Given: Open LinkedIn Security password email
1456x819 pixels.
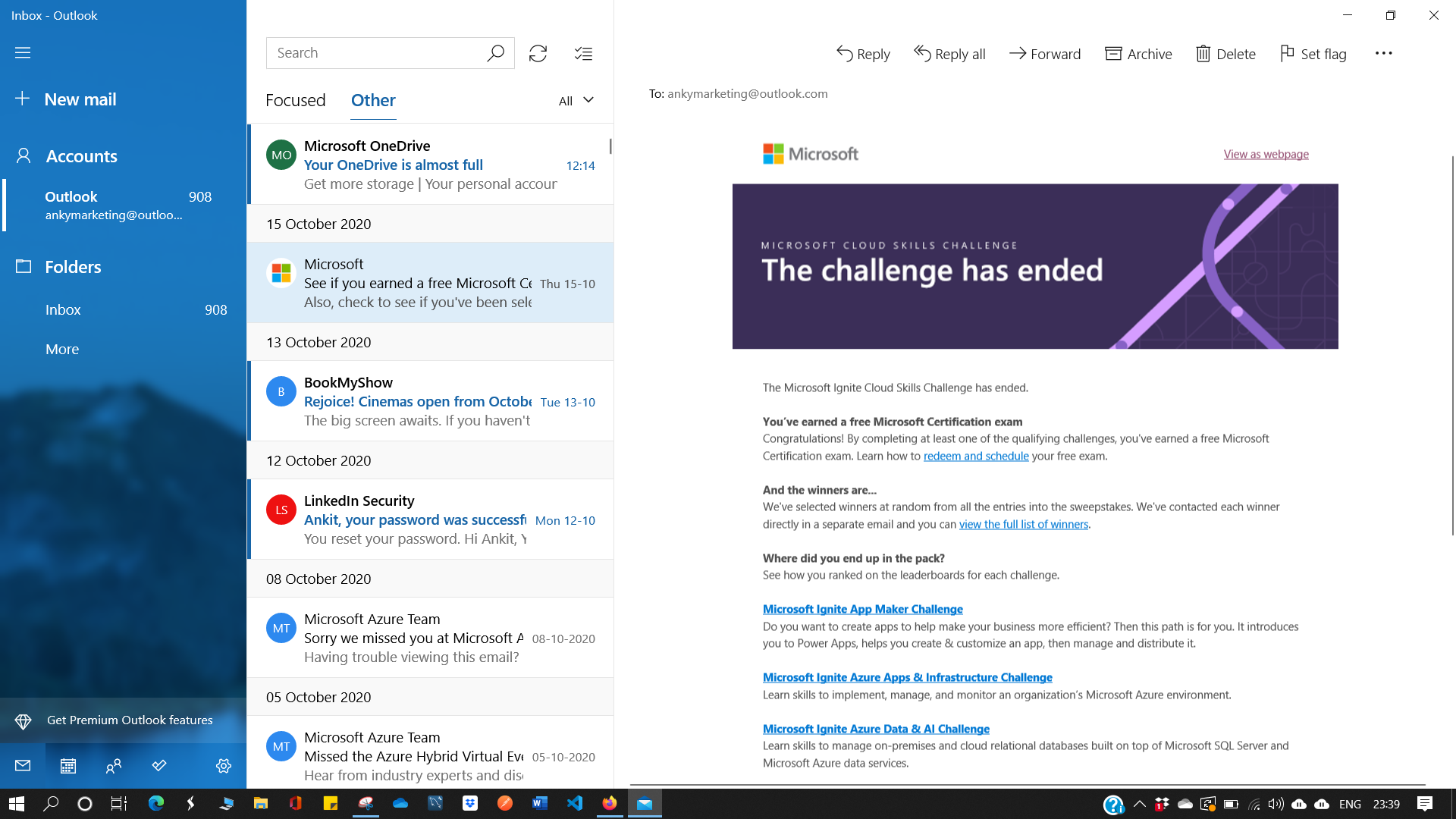Looking at the screenshot, I should [430, 519].
